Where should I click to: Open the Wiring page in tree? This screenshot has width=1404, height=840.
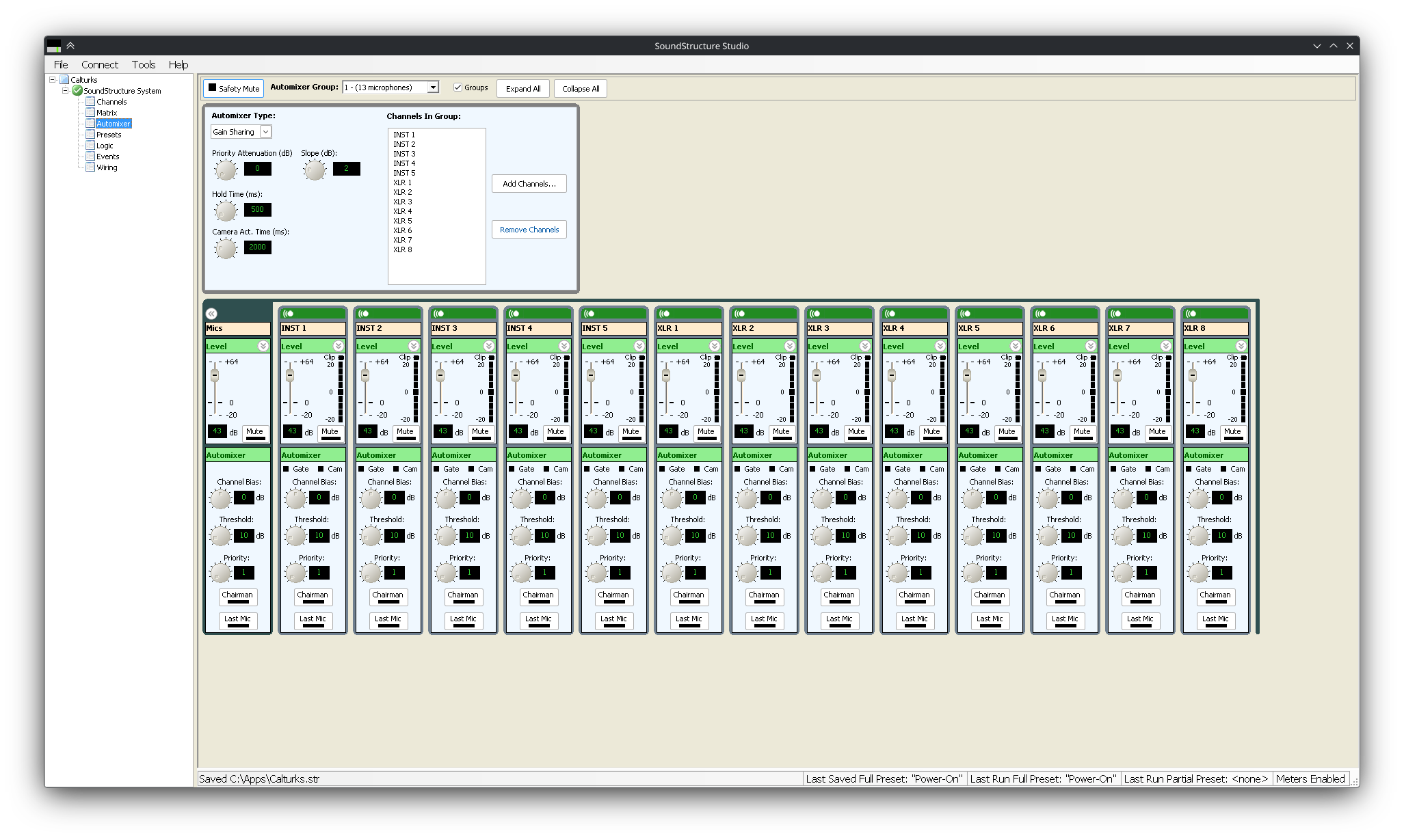[107, 167]
